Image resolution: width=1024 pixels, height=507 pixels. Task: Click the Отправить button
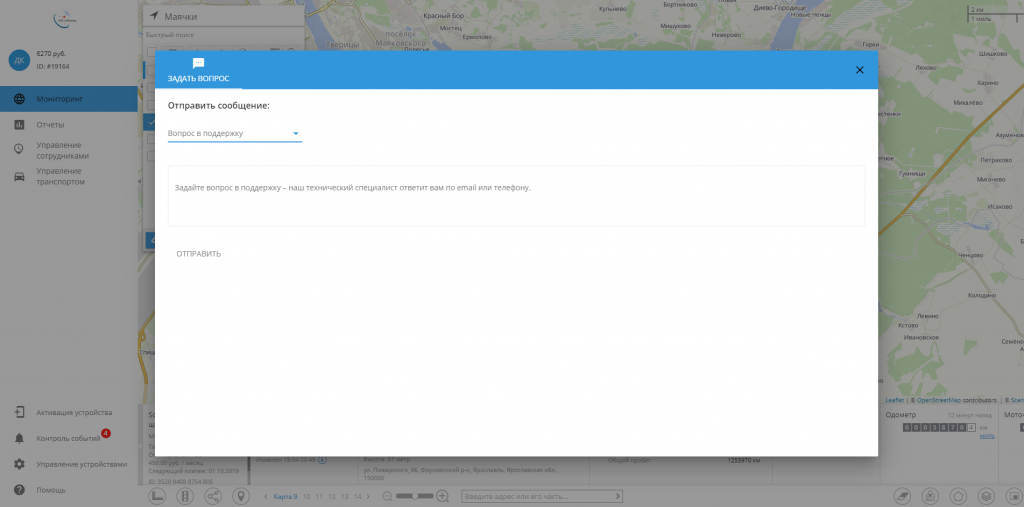click(199, 254)
